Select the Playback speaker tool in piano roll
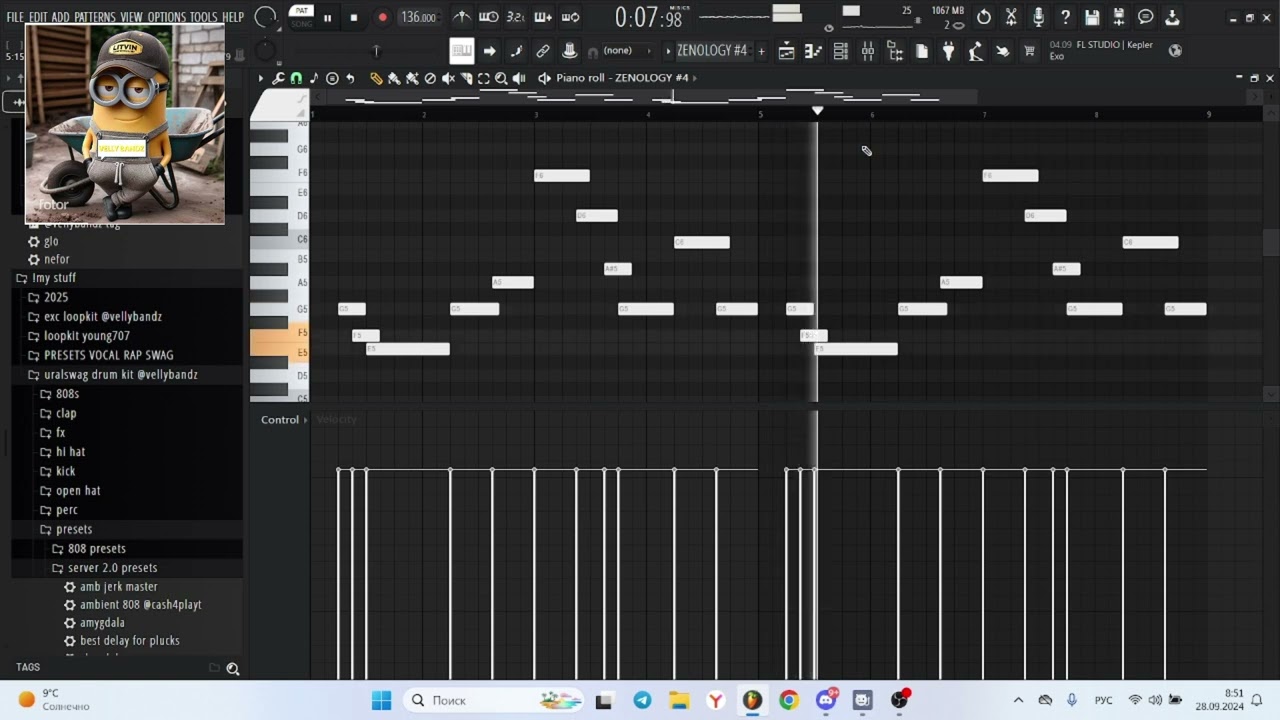Viewport: 1280px width, 720px height. (x=519, y=78)
